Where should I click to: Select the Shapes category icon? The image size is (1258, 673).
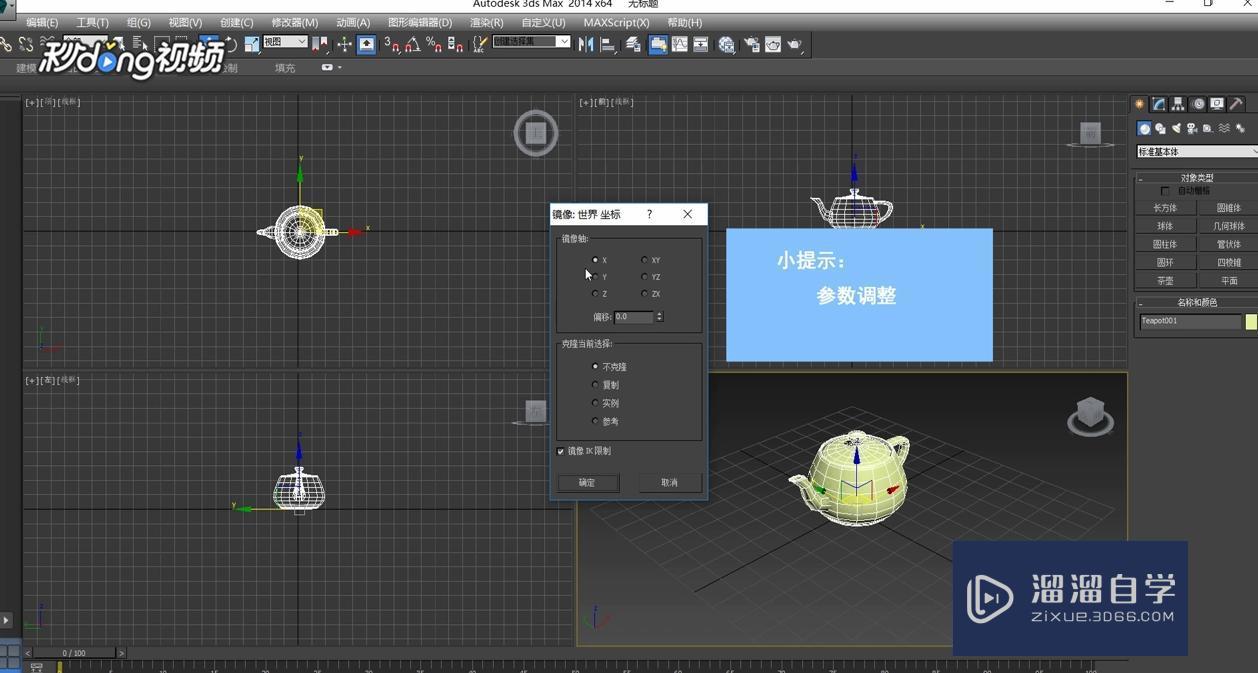(1160, 128)
